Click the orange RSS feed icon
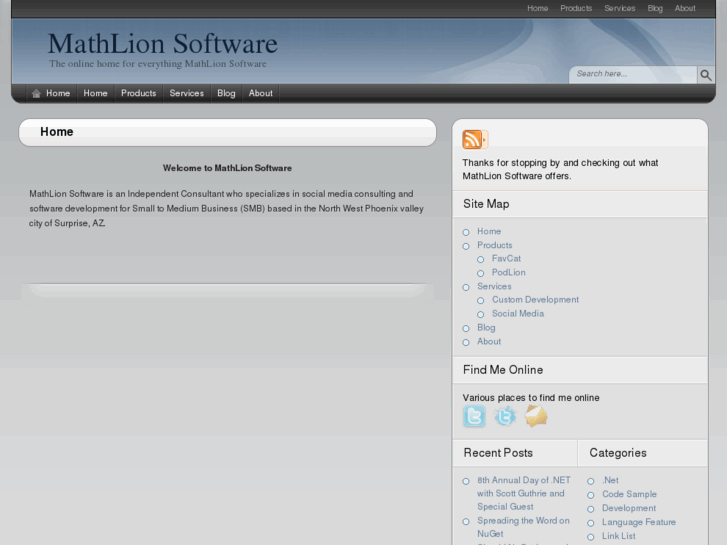This screenshot has height=545, width=727. (x=475, y=140)
